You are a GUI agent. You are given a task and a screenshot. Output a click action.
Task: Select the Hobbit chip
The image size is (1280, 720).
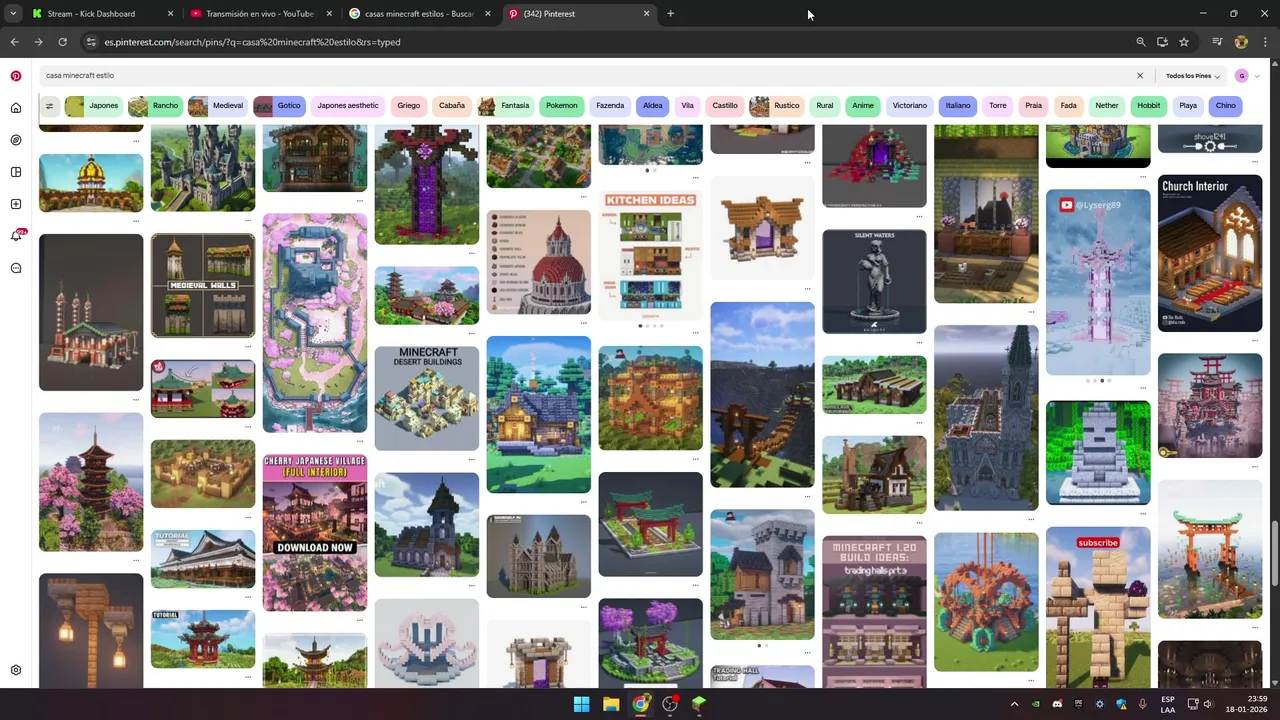click(1149, 106)
